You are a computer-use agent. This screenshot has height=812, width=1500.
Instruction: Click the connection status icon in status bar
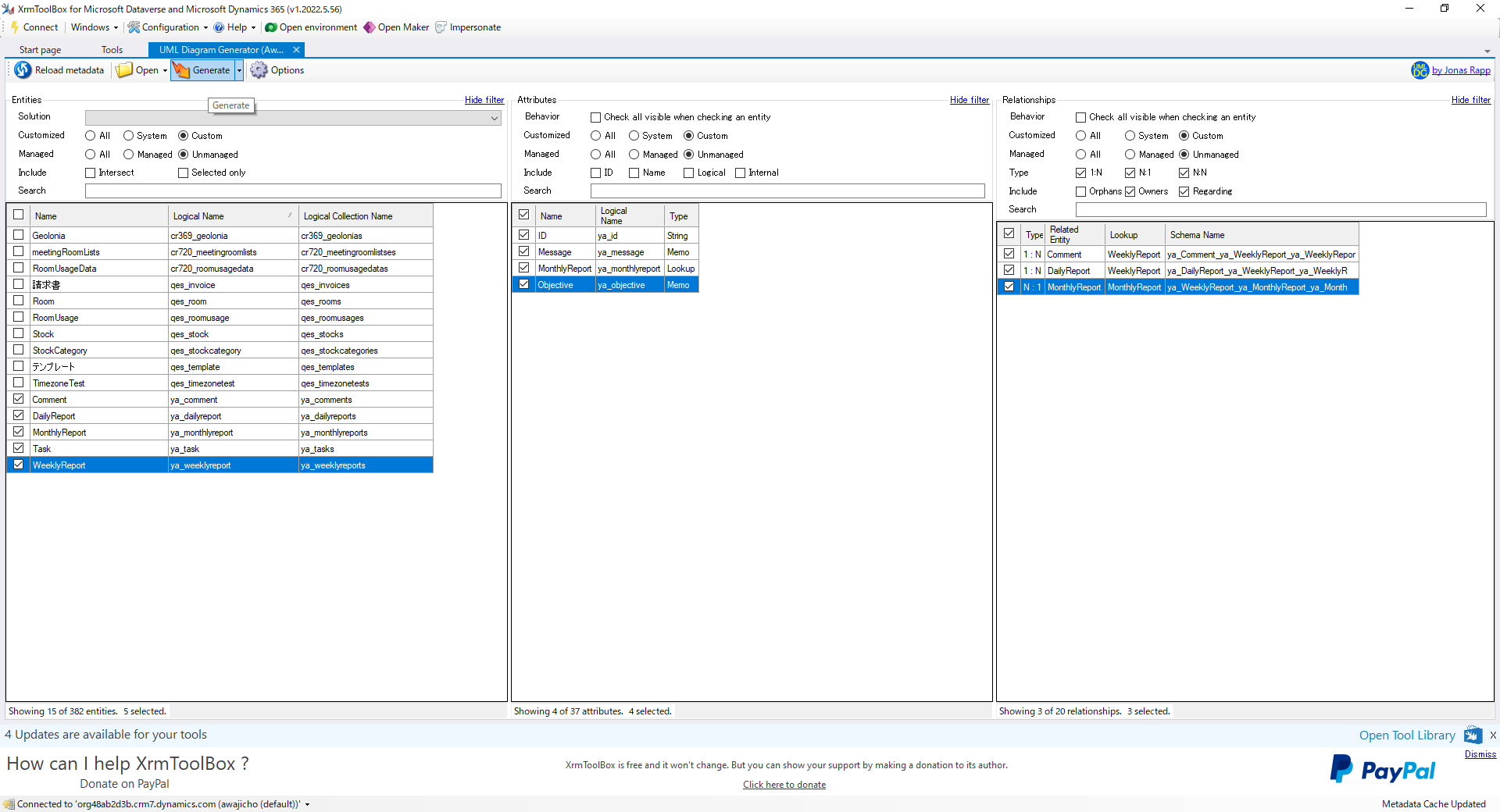pos(9,804)
